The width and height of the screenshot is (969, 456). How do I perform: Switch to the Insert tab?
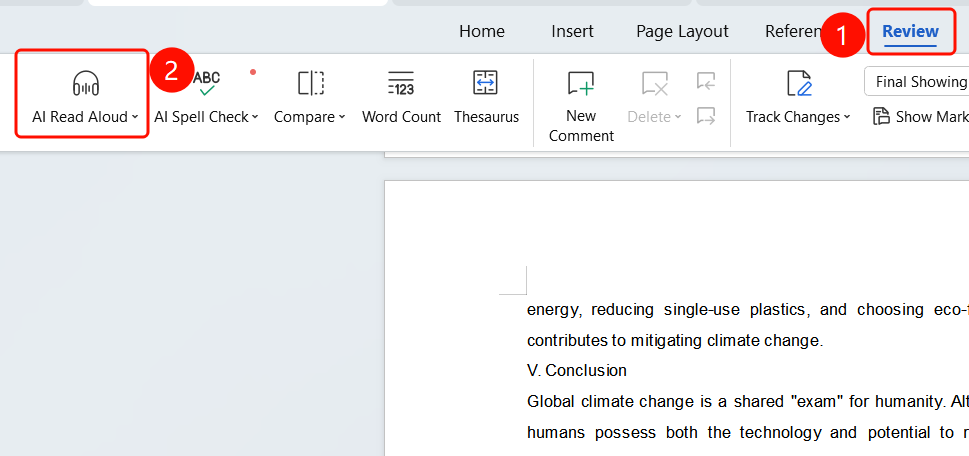[572, 32]
